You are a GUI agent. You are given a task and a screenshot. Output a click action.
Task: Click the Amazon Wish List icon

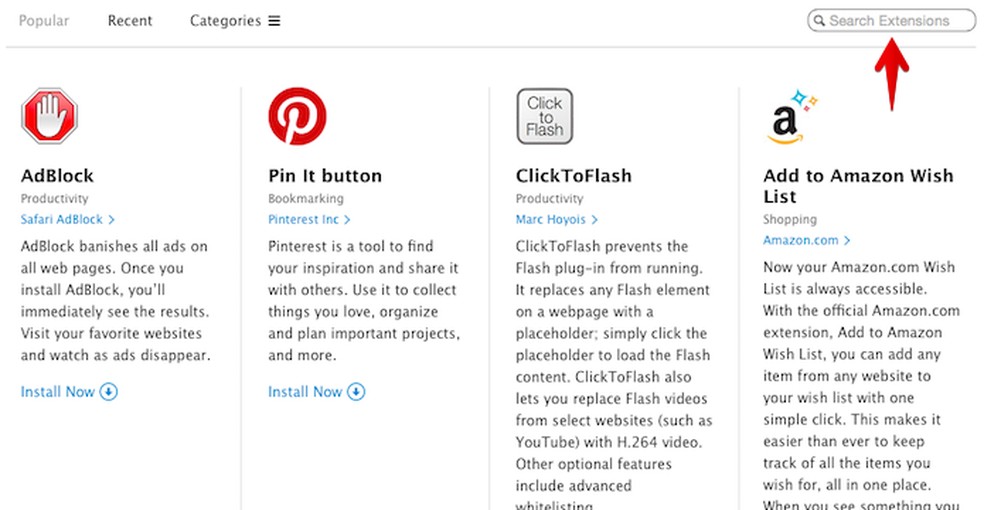793,117
